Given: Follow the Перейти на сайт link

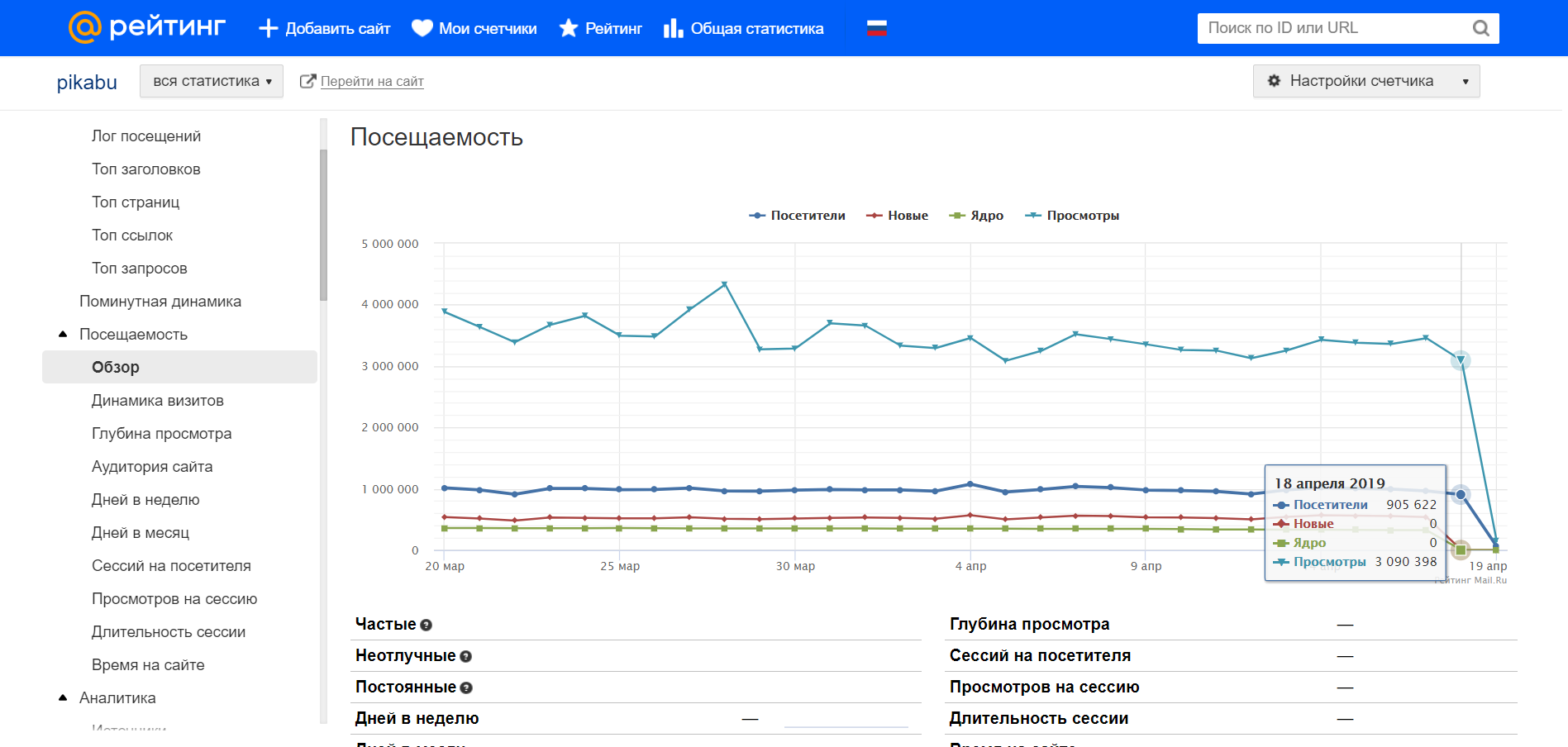Looking at the screenshot, I should click(x=372, y=82).
